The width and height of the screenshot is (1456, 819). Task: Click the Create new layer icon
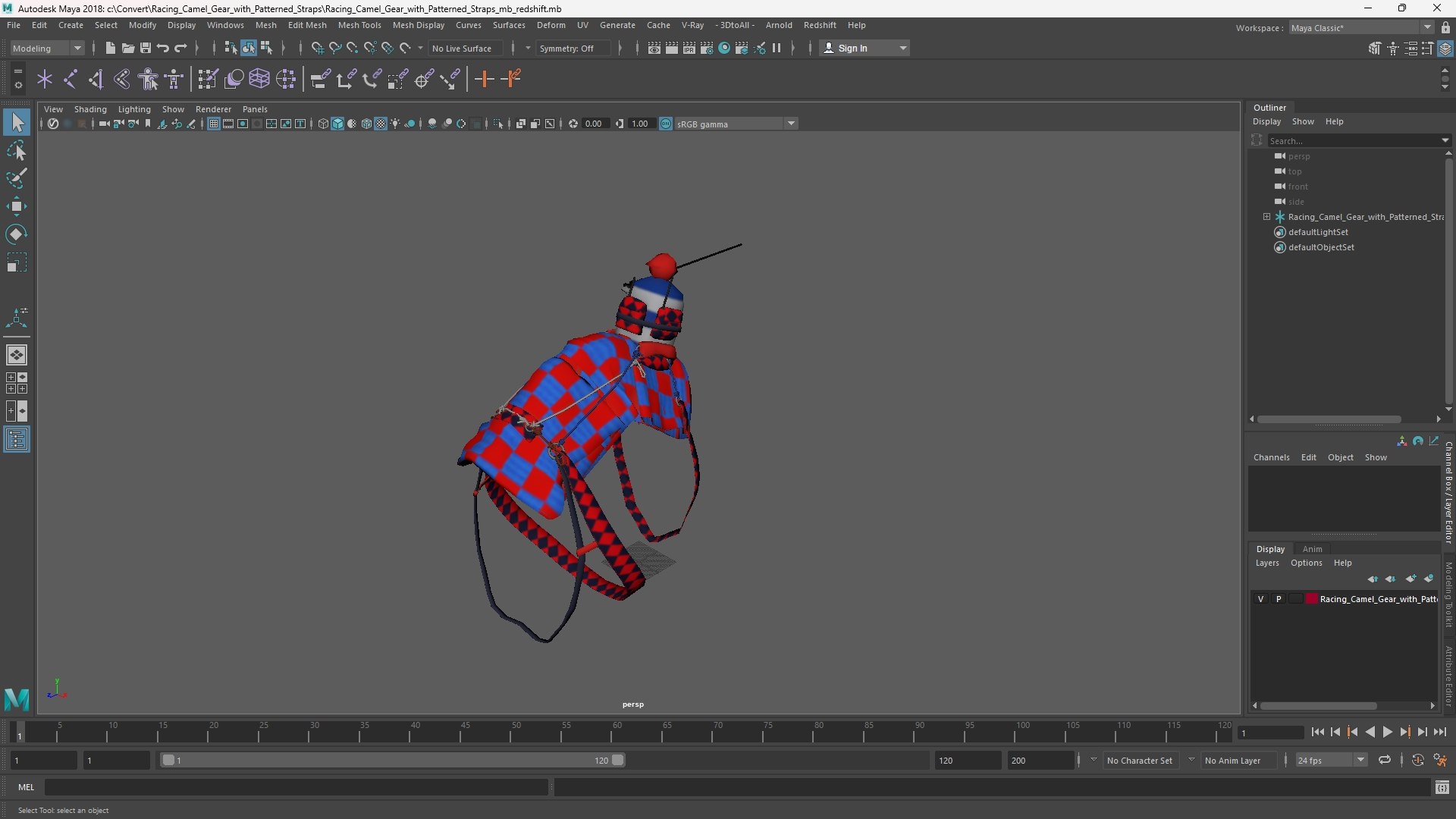pos(1410,579)
